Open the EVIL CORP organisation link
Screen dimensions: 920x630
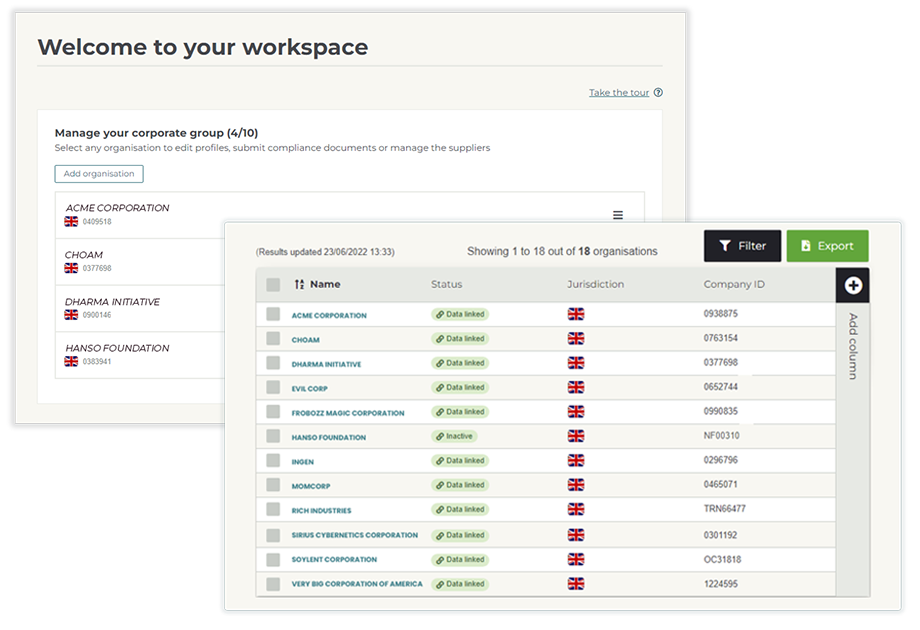pyautogui.click(x=310, y=389)
